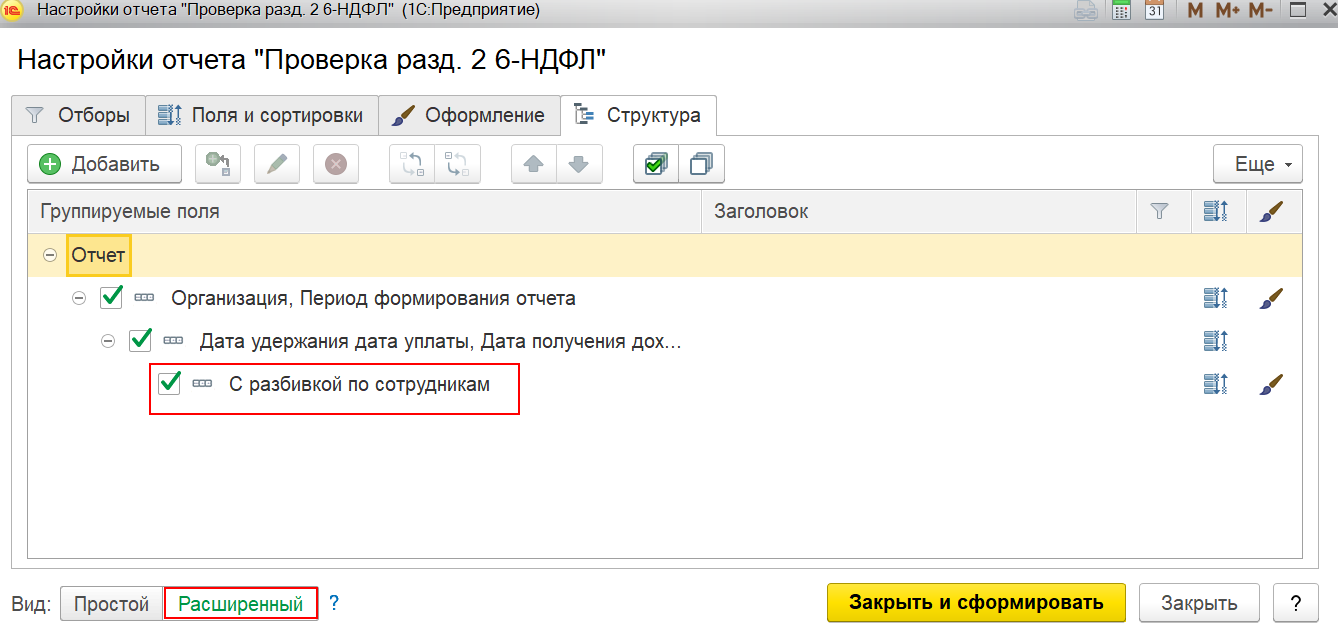1338x630 pixels.
Task: Collapse the Организация grouping node
Action: pos(79,298)
